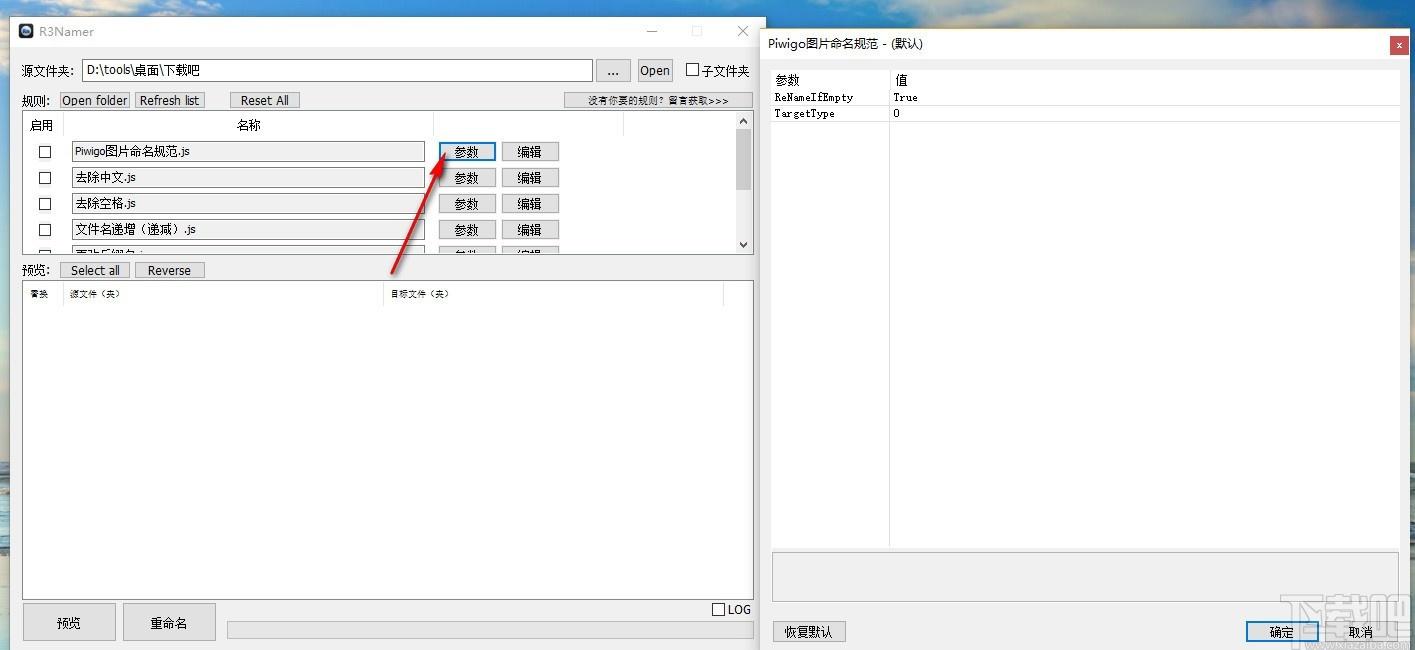Click 取消 in parameter dialog
1415x650 pixels.
tap(1361, 632)
